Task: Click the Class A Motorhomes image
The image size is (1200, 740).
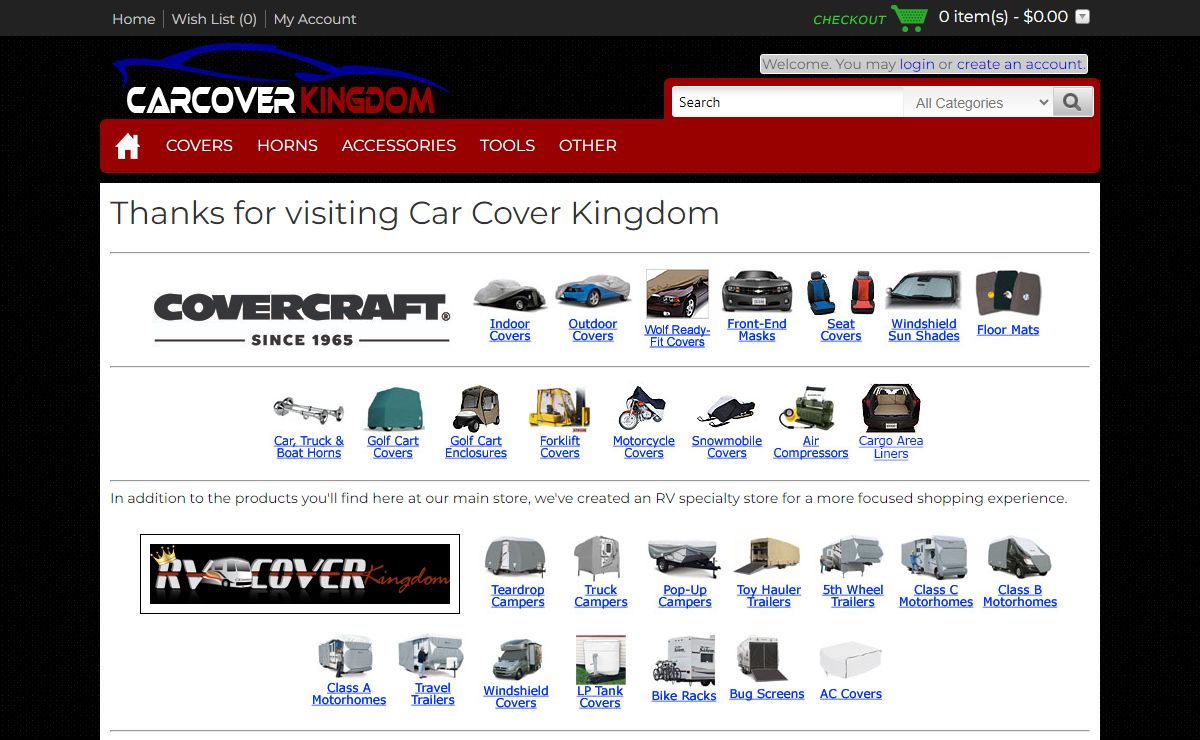Action: [x=346, y=657]
